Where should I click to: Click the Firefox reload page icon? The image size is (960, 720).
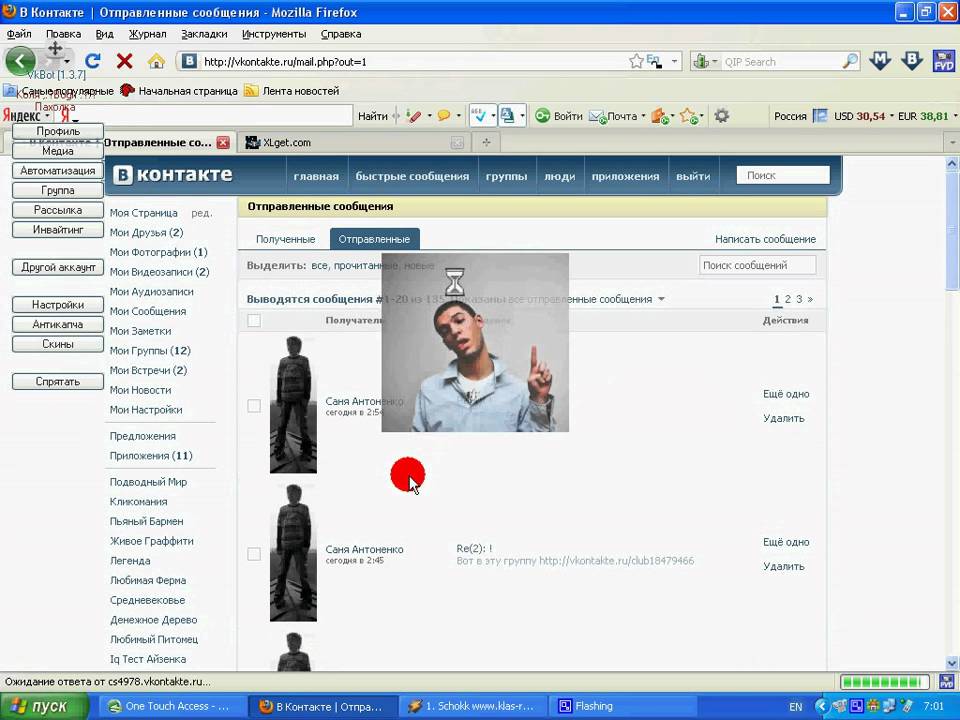pos(93,61)
